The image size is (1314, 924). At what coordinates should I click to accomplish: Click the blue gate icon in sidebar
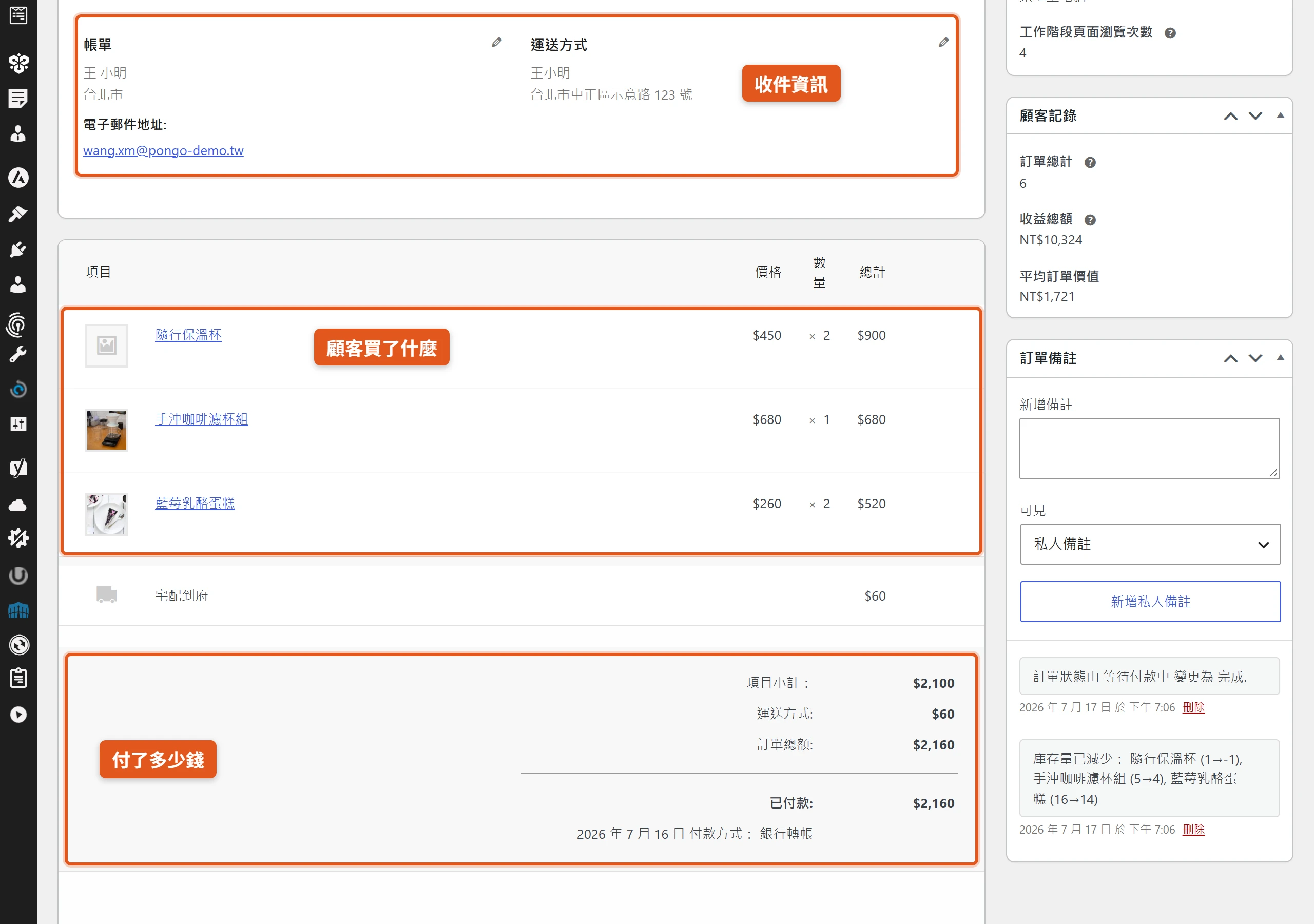18,611
